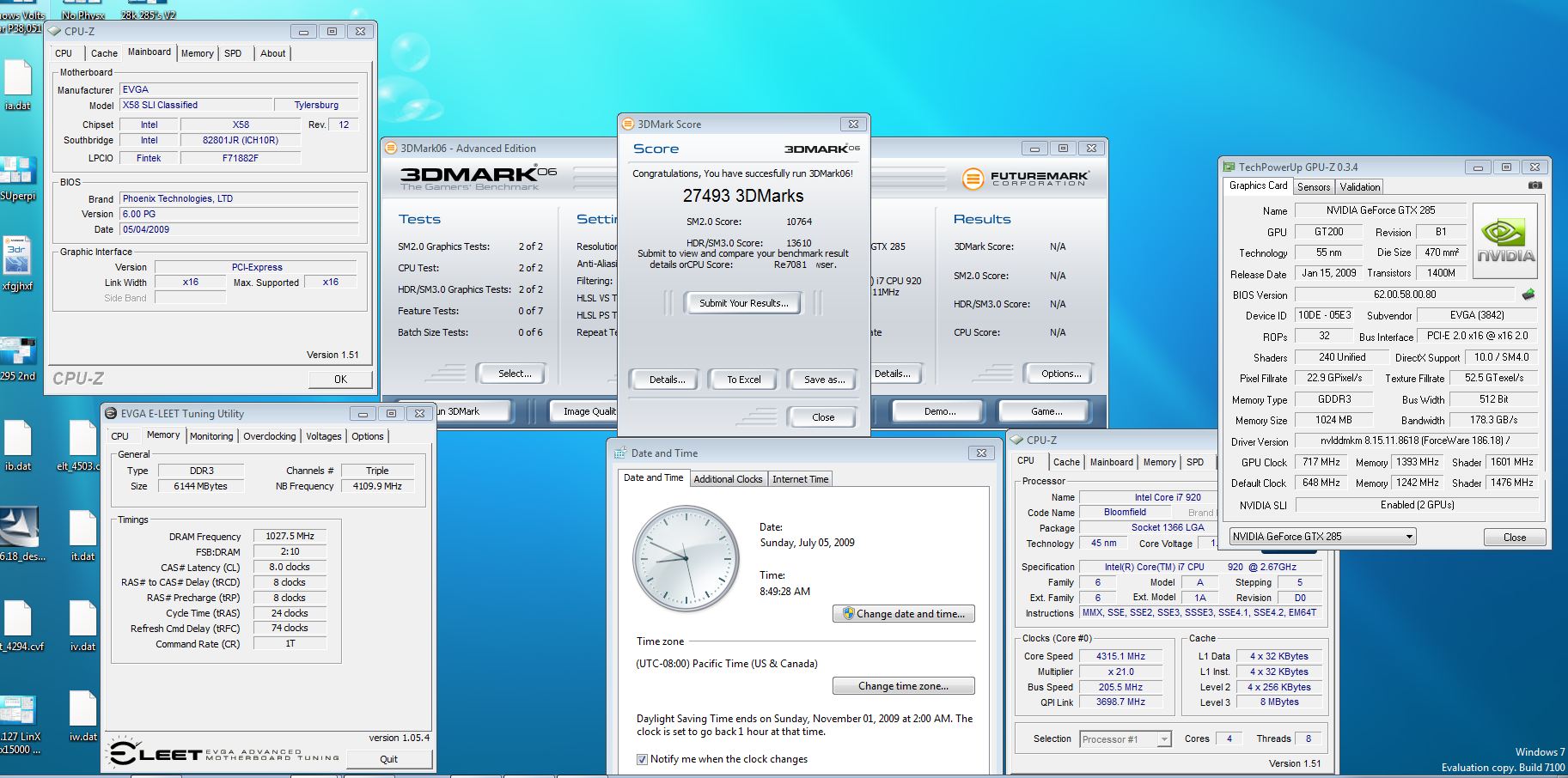Click the Date and Time title bar icon
The height and width of the screenshot is (778, 1568).
[x=620, y=453]
